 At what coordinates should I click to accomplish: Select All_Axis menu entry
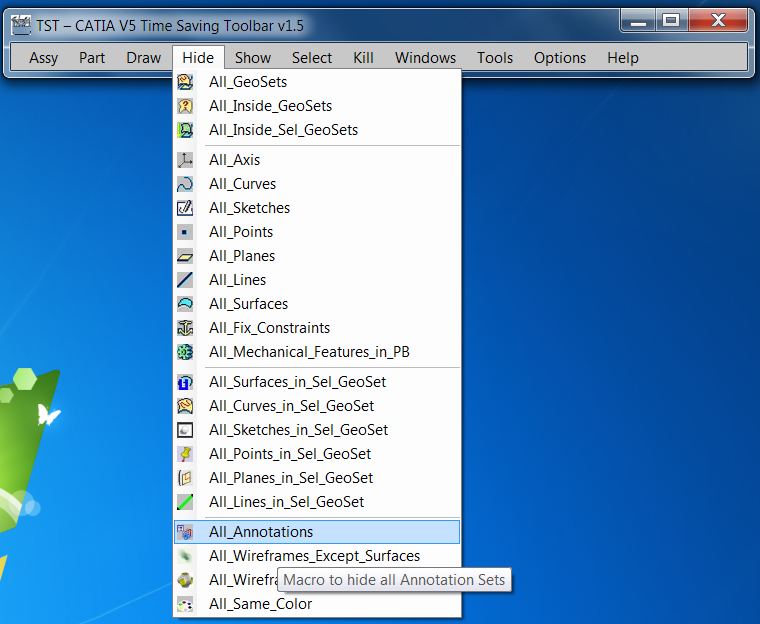coord(317,160)
